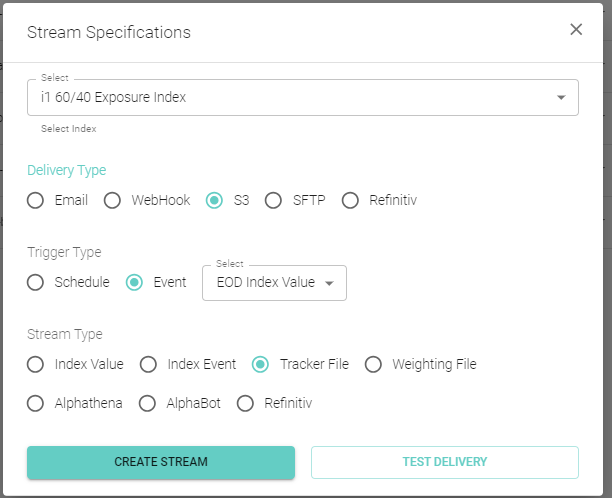Select Refinitiv stream type option
This screenshot has height=498, width=612.
pyautogui.click(x=245, y=403)
